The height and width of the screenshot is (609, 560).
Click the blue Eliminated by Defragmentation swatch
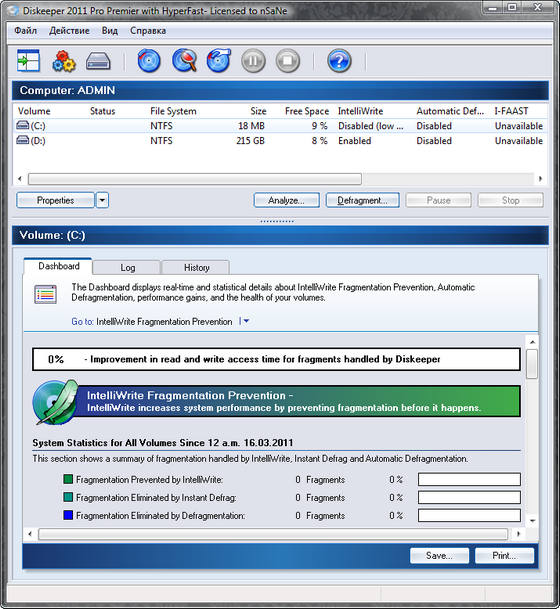(x=68, y=515)
